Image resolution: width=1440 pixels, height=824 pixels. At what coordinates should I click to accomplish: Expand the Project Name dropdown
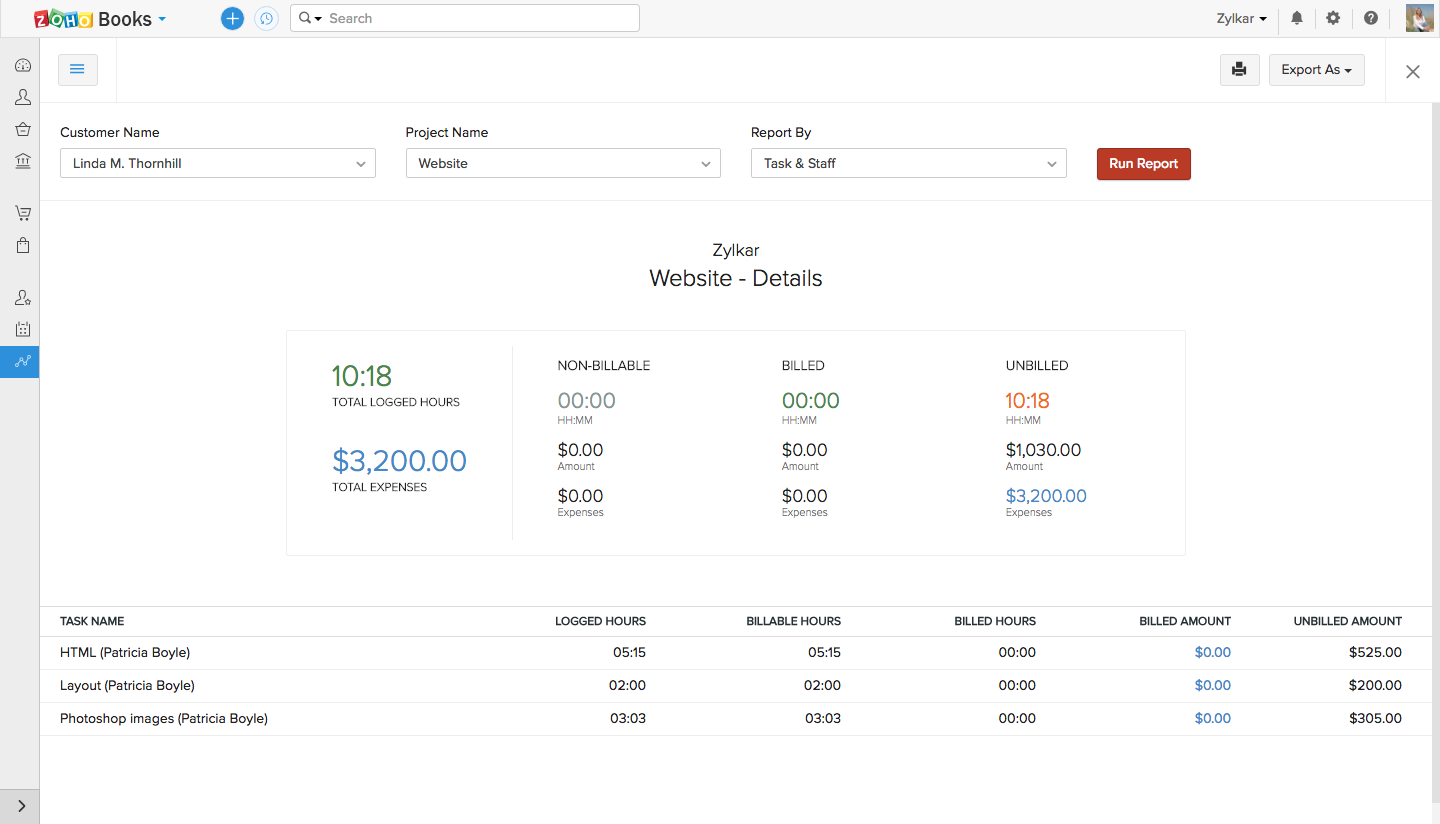click(x=562, y=163)
